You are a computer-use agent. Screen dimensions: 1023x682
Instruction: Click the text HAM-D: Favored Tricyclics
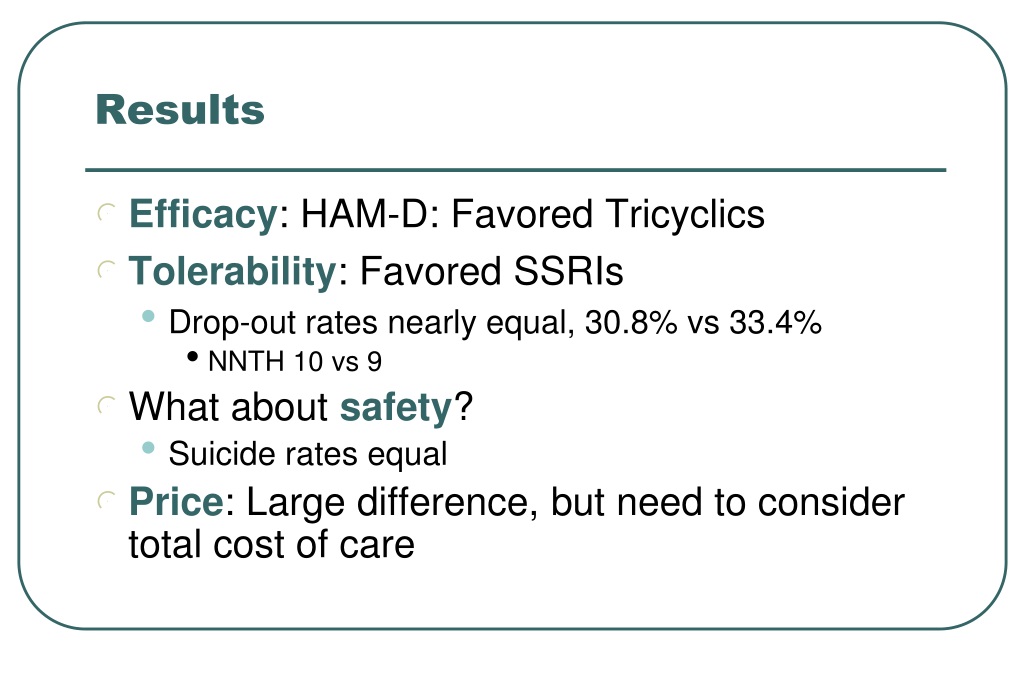tap(532, 214)
